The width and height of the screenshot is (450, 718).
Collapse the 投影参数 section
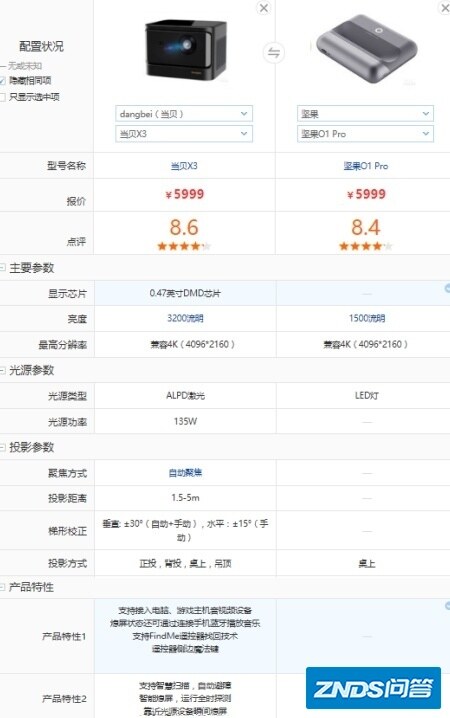[x=2, y=447]
